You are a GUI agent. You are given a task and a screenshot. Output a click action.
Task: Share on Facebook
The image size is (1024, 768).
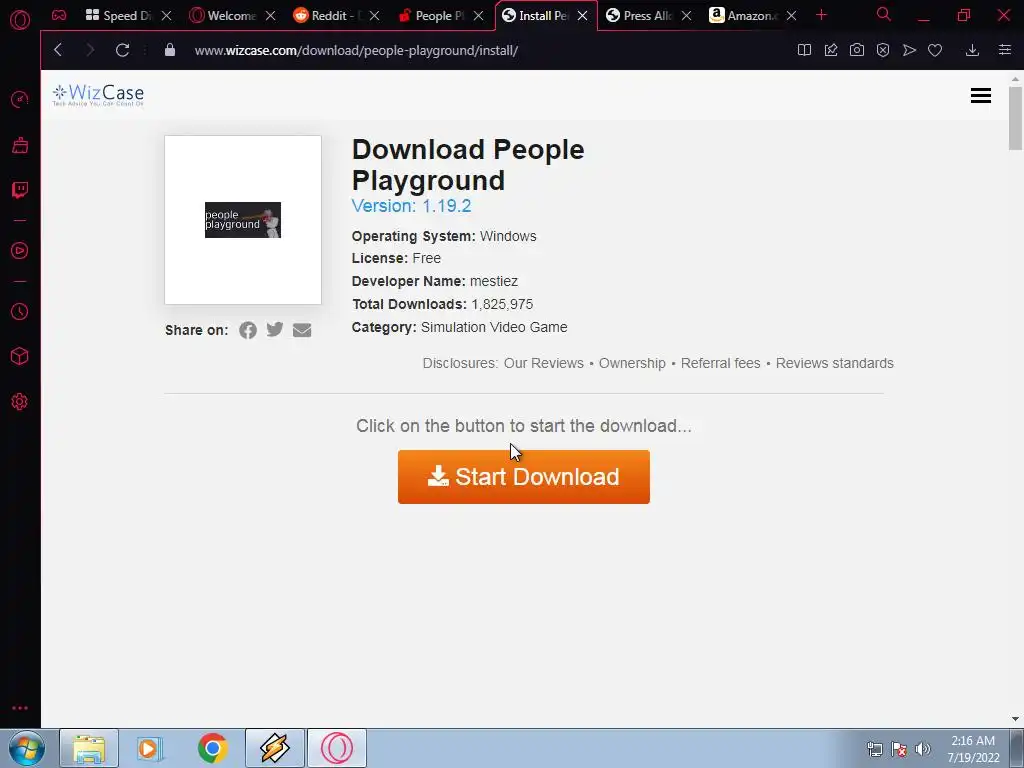tap(248, 330)
